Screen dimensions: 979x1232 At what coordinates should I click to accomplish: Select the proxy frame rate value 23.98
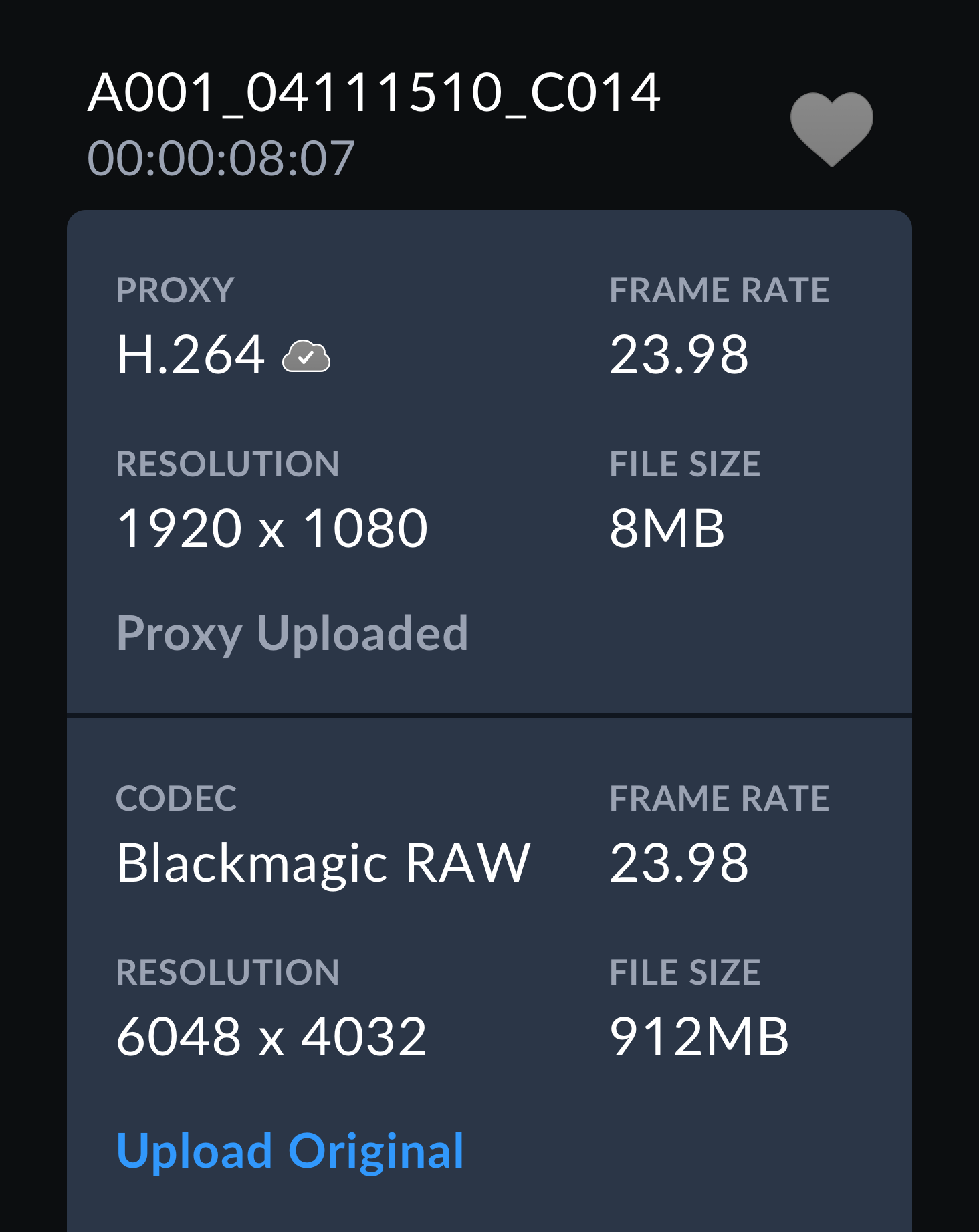coord(679,354)
